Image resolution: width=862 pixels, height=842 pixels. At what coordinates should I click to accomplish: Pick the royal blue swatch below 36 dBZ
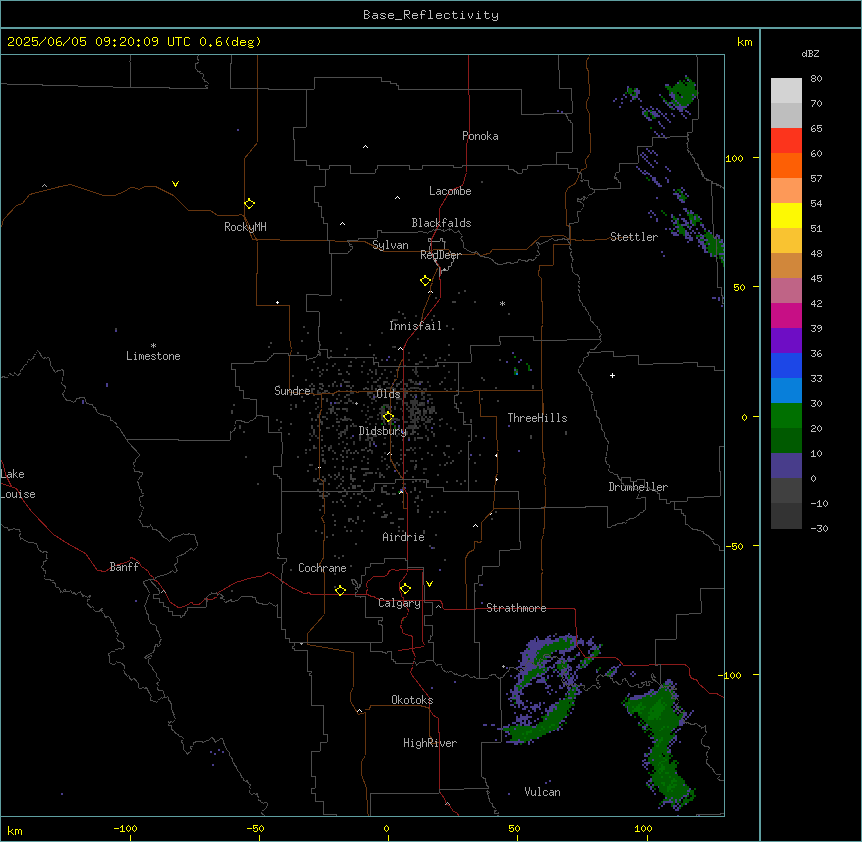(786, 365)
